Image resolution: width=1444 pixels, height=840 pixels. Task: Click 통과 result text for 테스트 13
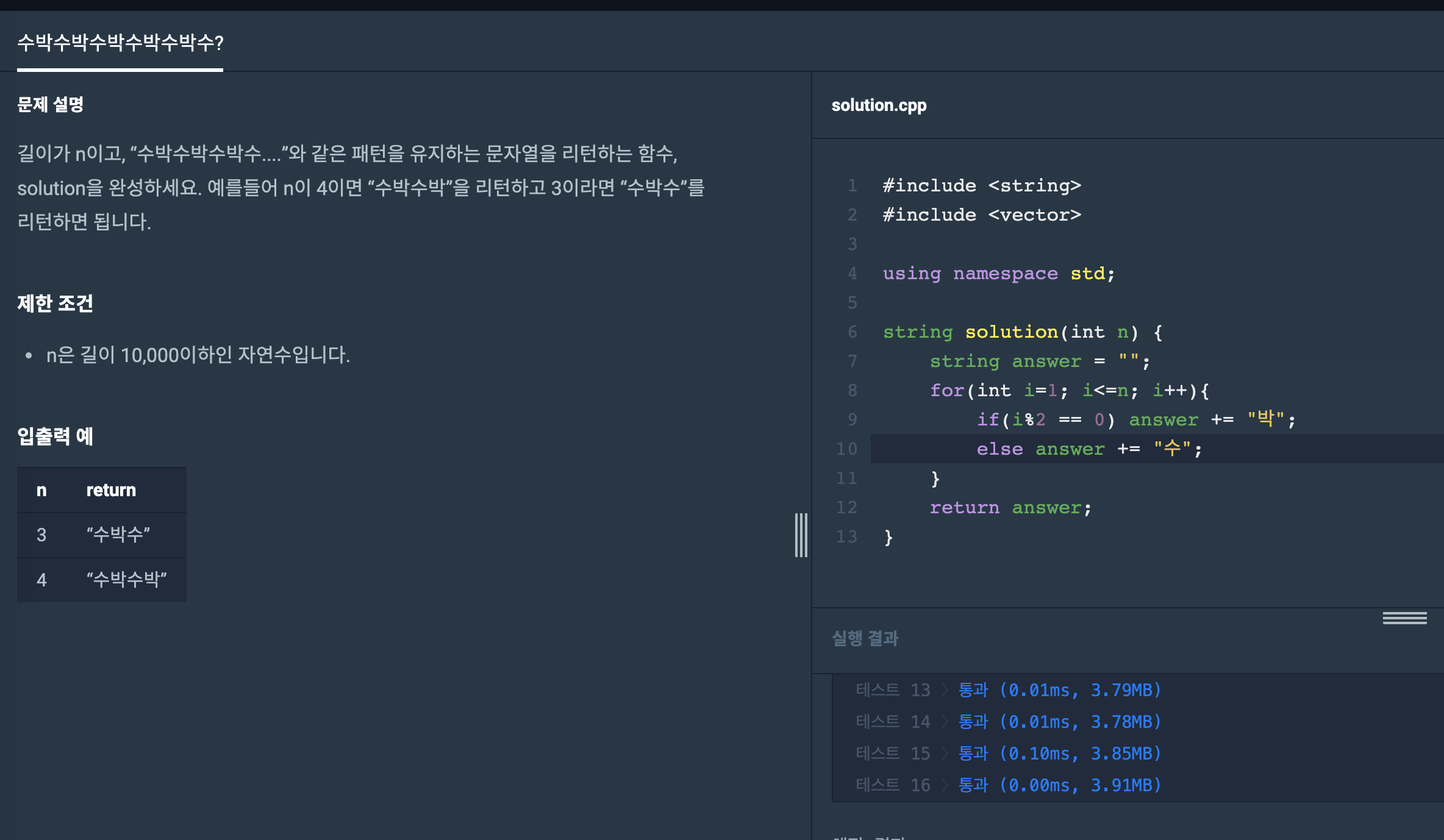pyautogui.click(x=973, y=690)
